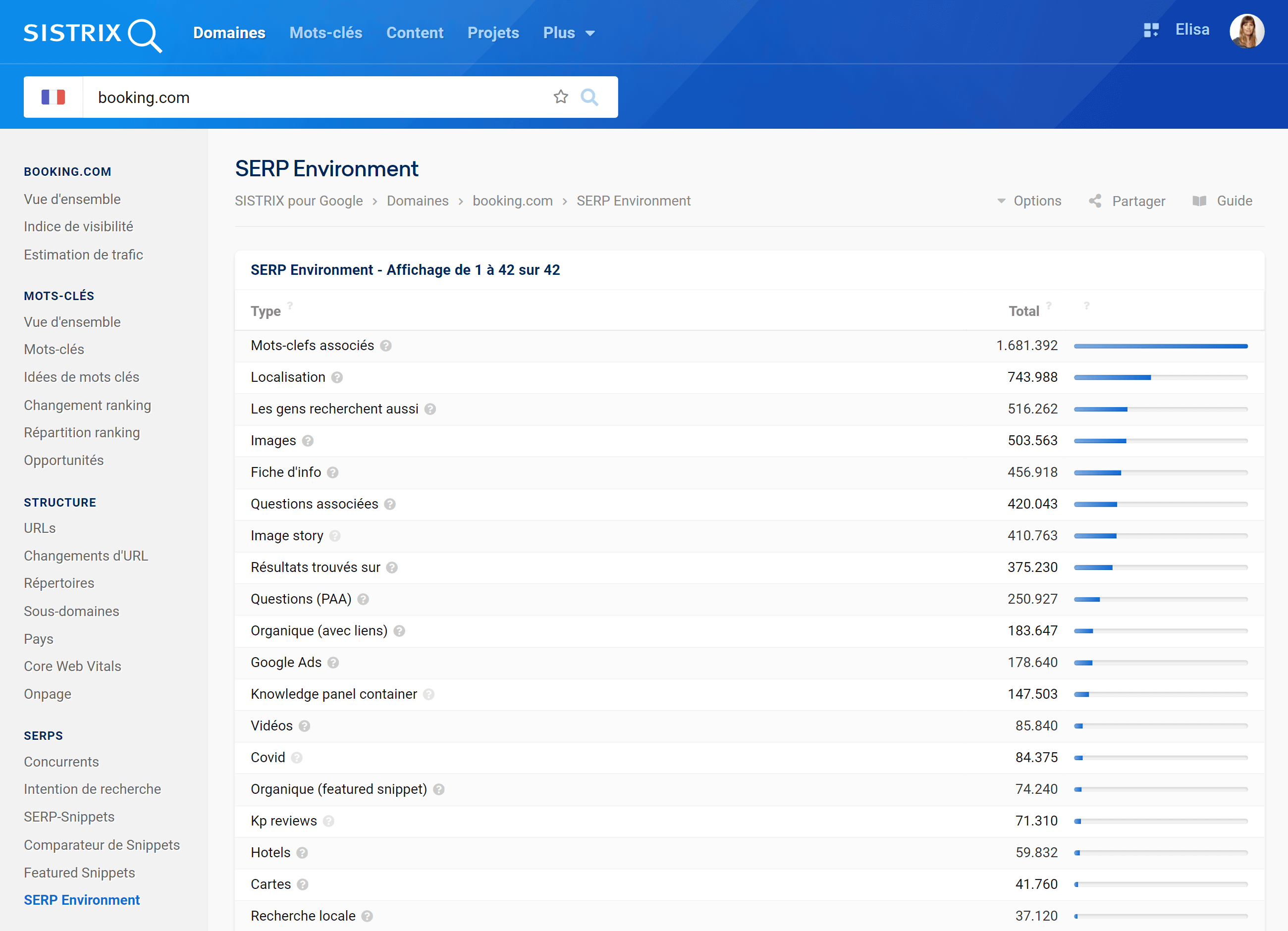Open Idées de mots clés in sidebar
1288x931 pixels.
[x=81, y=377]
